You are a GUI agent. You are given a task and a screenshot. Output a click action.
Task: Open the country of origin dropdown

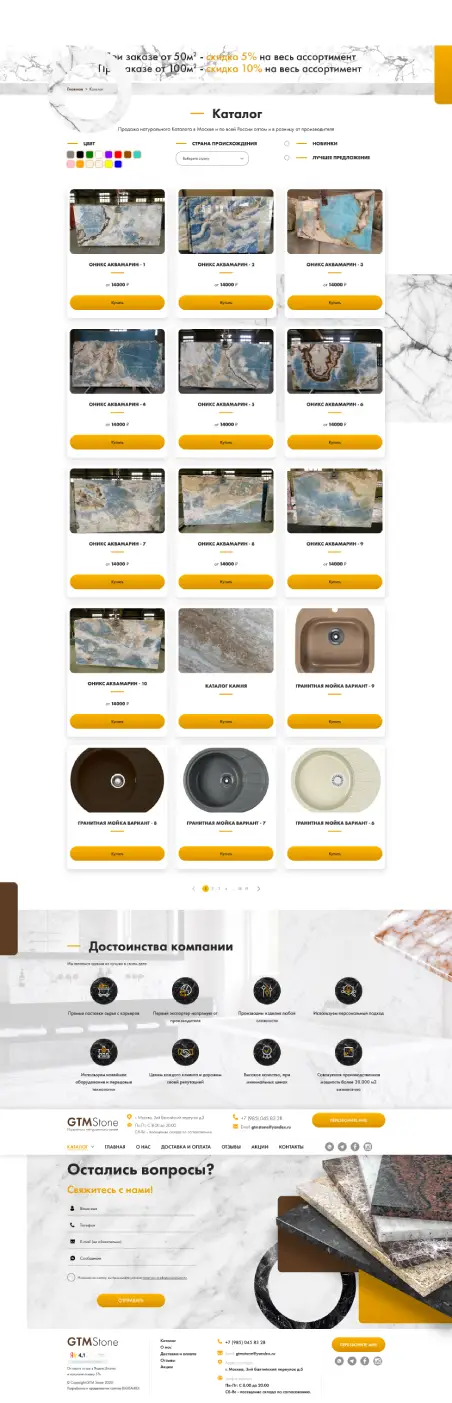212,158
